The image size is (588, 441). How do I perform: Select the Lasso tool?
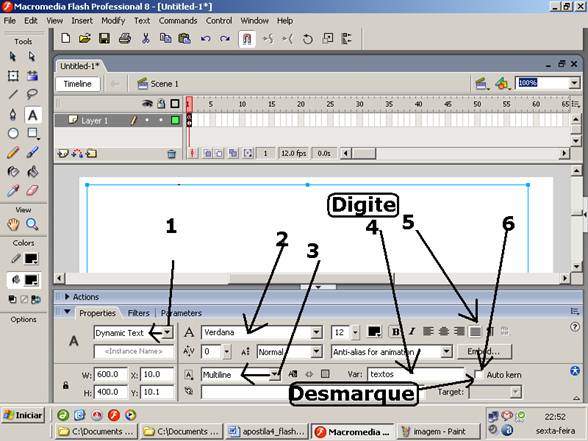point(32,94)
